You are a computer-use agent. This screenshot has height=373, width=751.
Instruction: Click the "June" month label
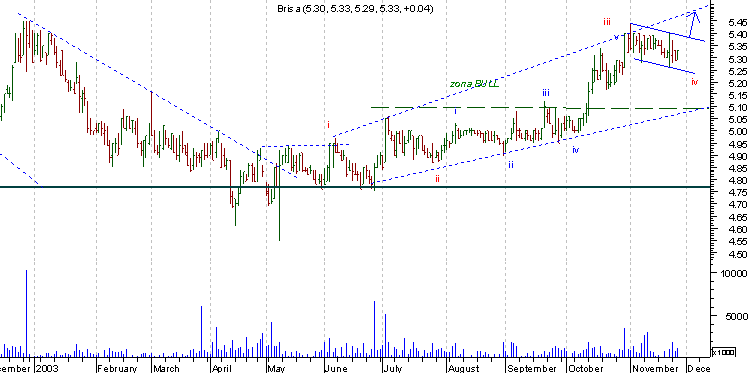(336, 369)
